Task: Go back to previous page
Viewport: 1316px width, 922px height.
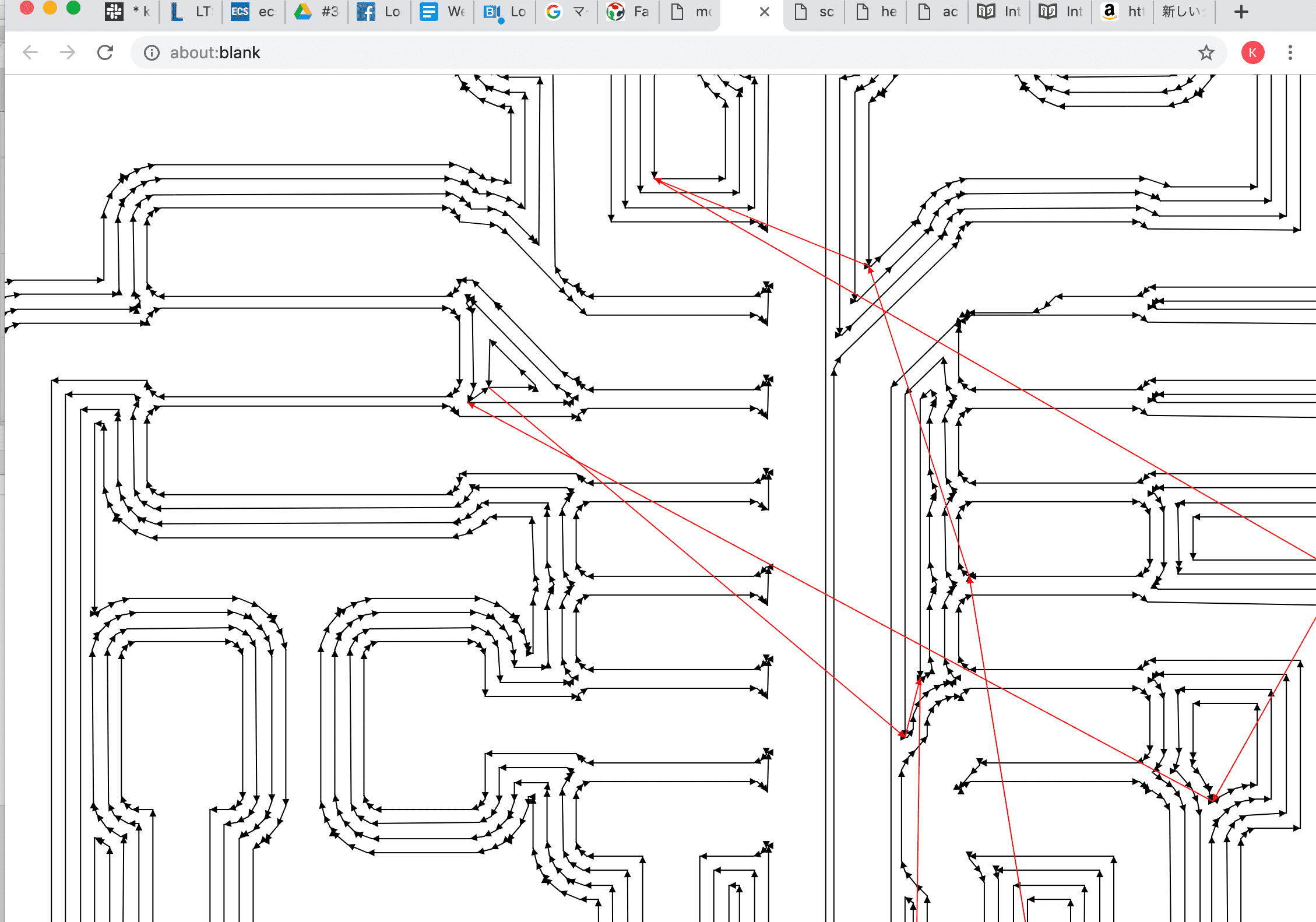Action: point(30,52)
